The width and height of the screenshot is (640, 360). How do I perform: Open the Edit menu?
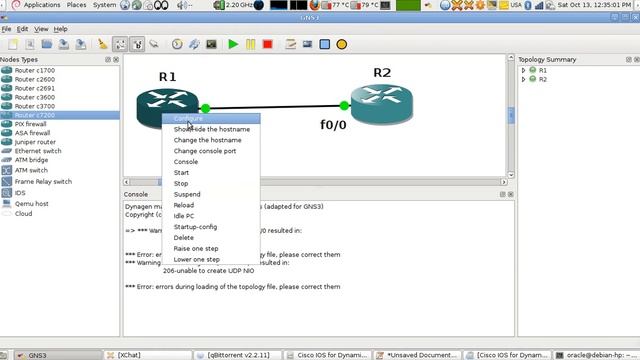[x=22, y=29]
